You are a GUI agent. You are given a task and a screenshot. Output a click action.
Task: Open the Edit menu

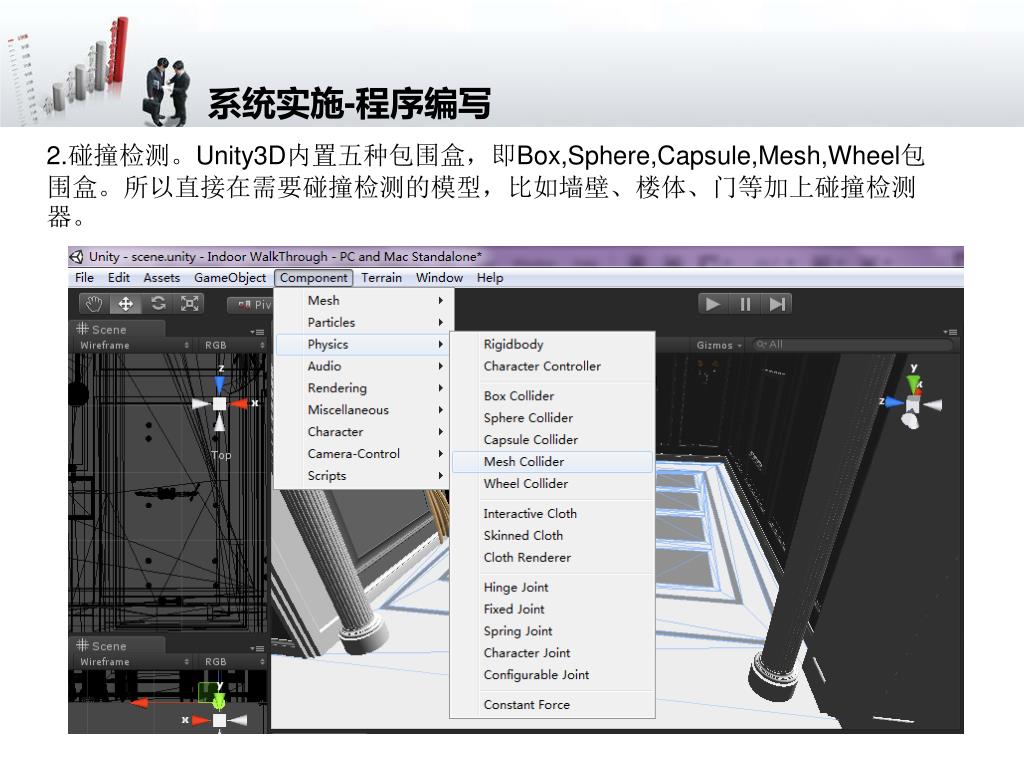pos(119,278)
